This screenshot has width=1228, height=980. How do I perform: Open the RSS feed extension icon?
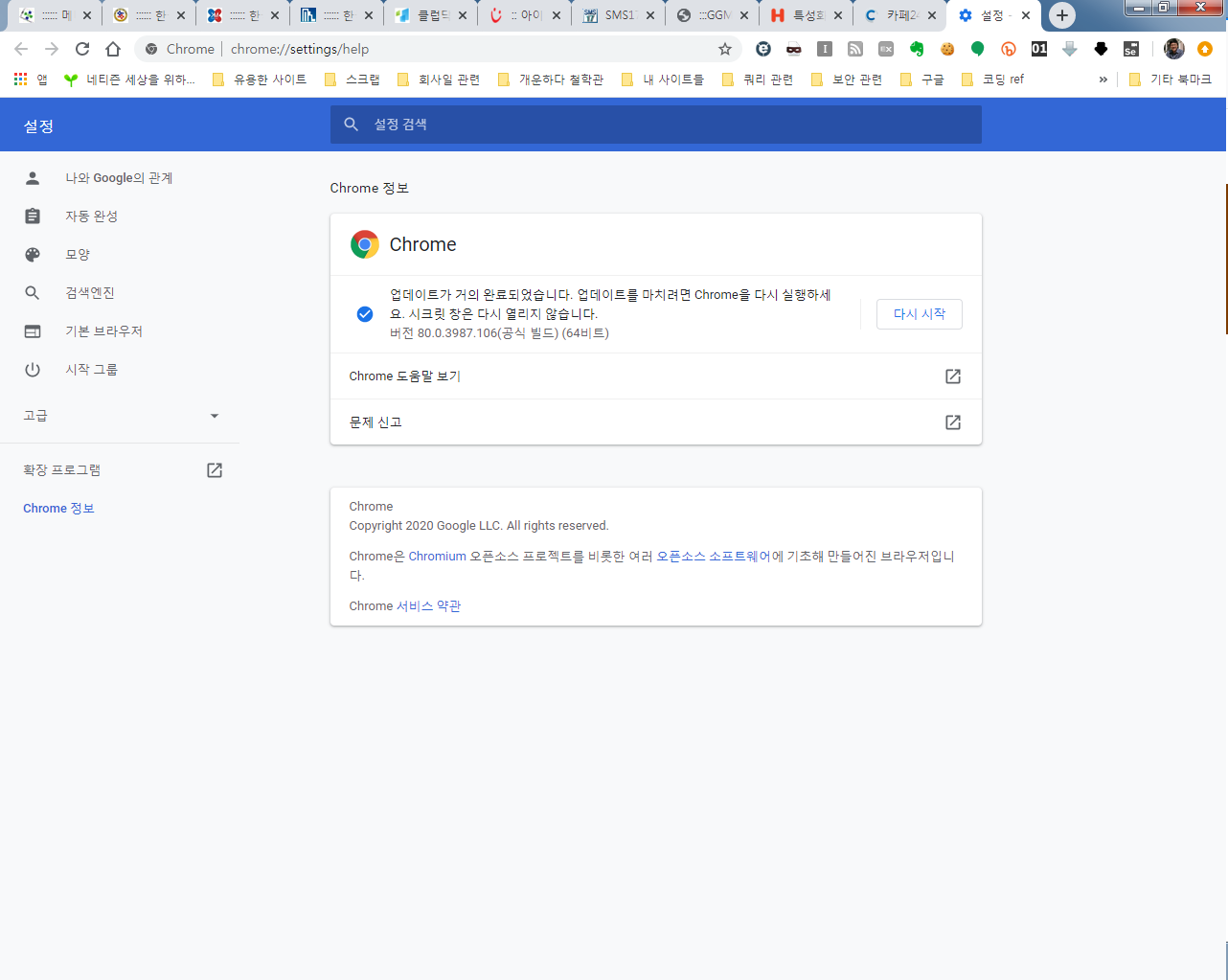click(855, 49)
